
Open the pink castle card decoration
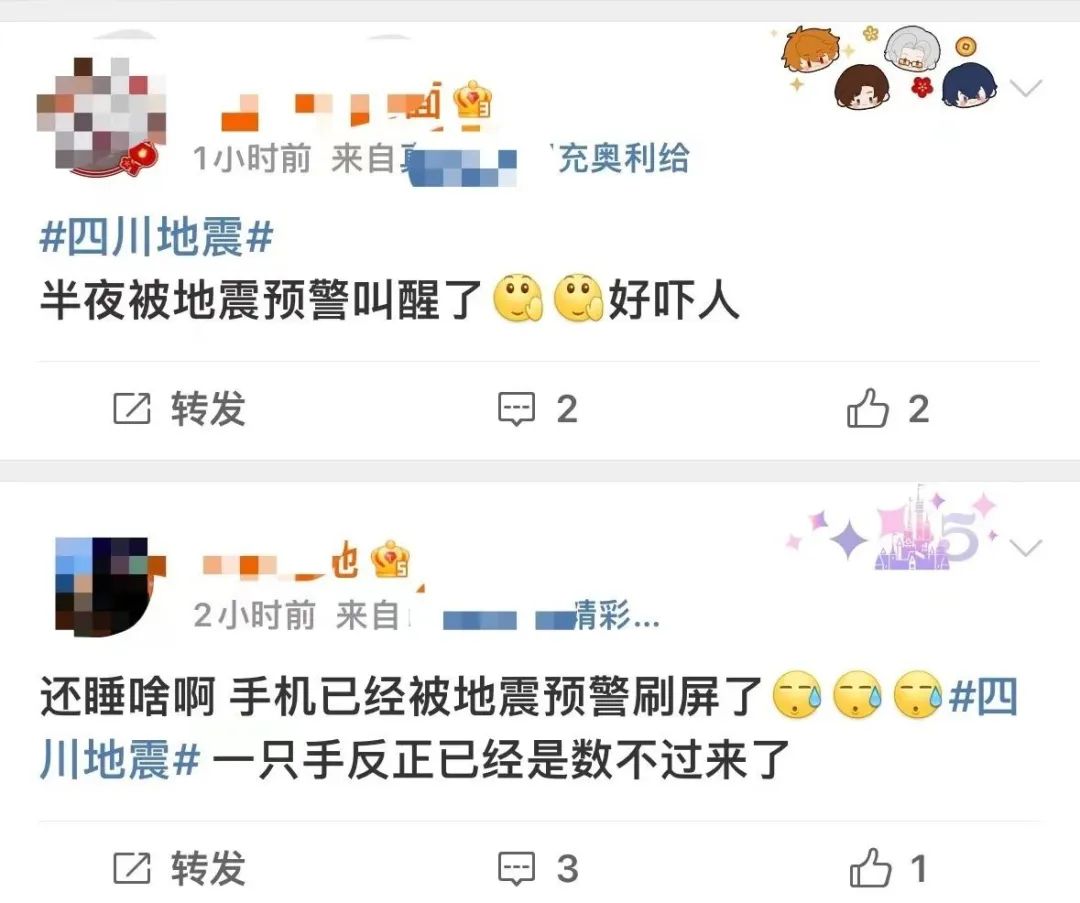tap(894, 530)
